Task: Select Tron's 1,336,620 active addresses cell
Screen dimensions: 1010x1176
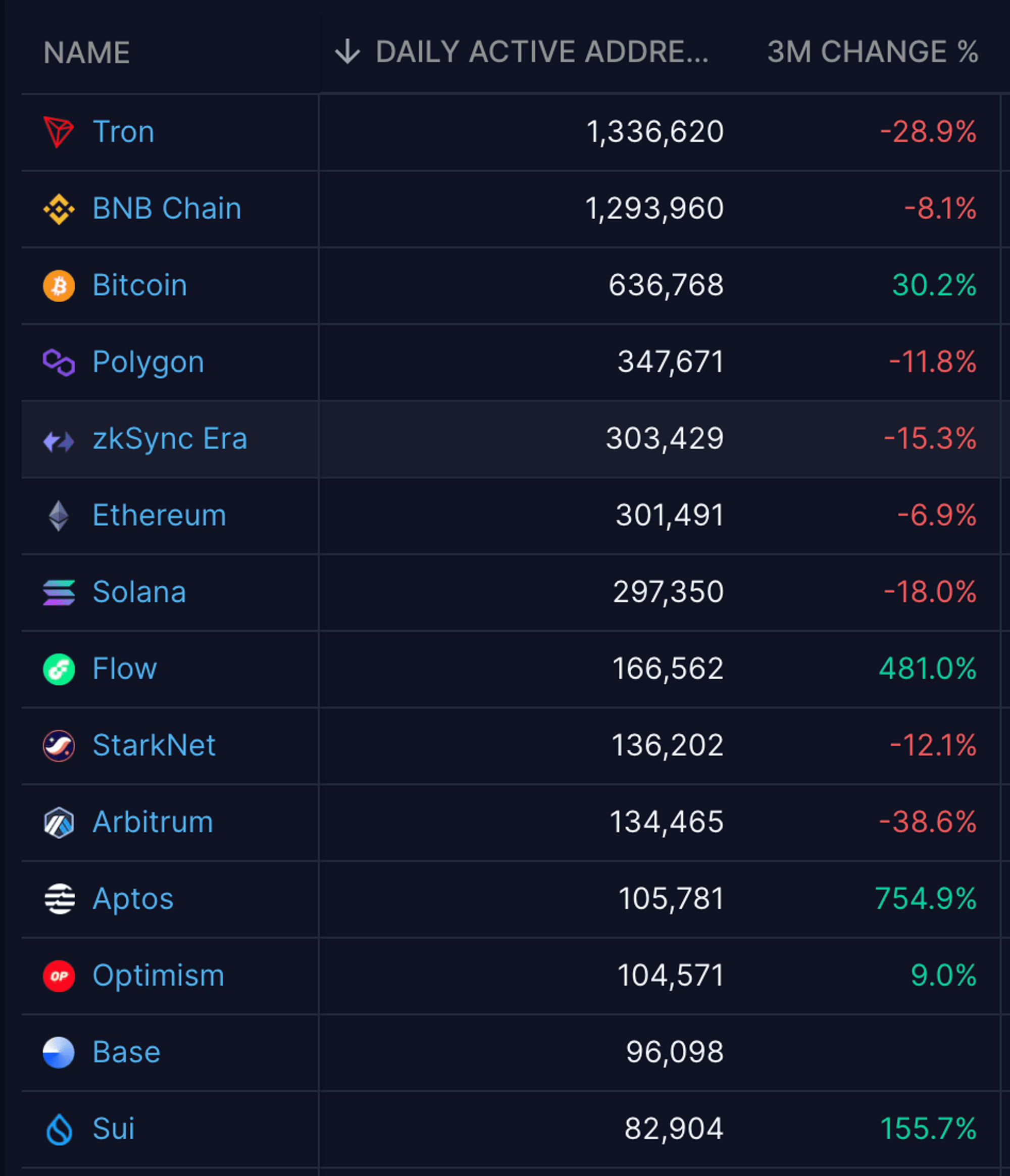Action: click(654, 132)
